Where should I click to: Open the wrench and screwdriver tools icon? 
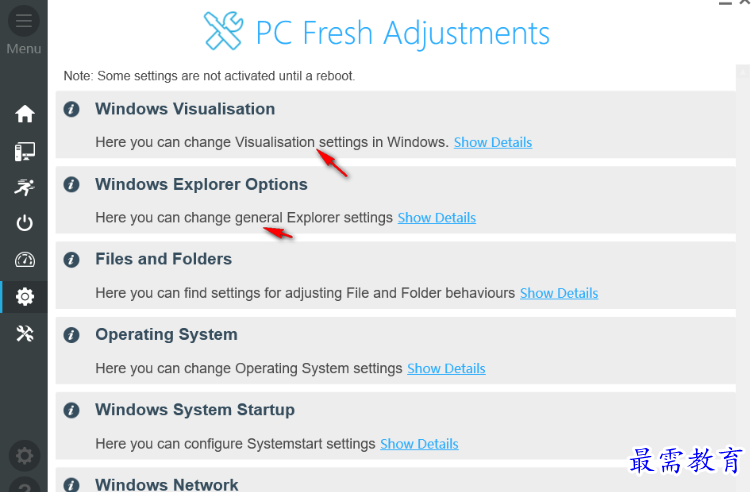[24, 333]
